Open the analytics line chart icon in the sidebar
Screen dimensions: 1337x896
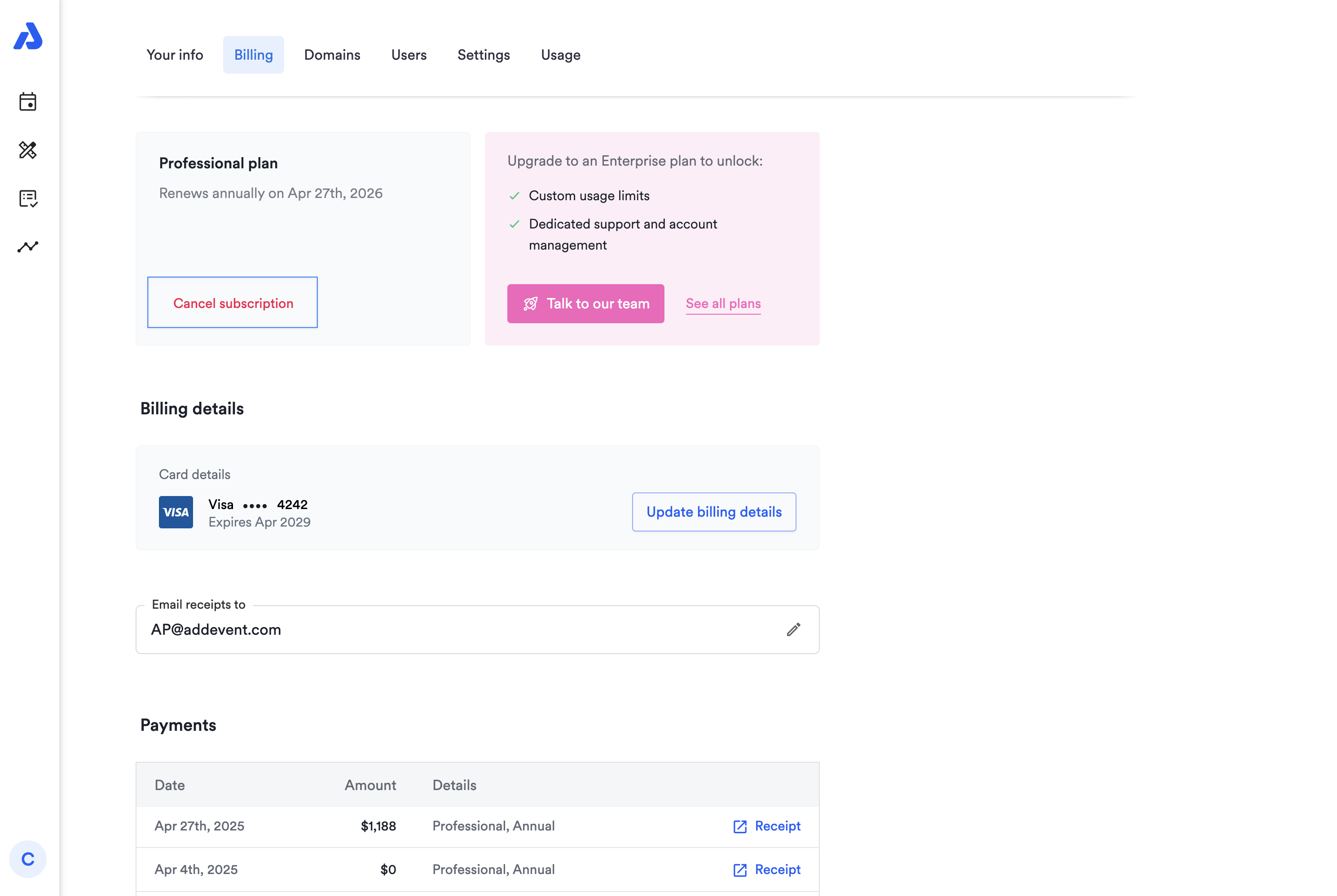tap(27, 247)
